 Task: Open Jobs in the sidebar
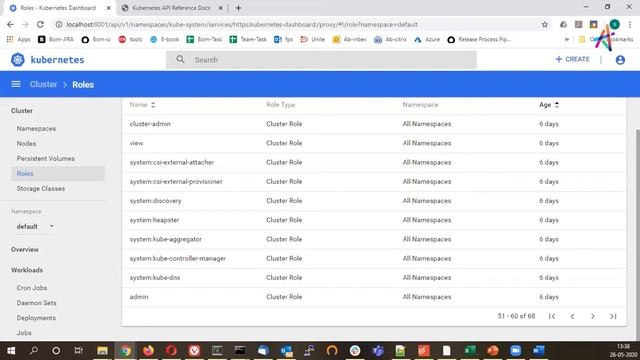point(24,333)
